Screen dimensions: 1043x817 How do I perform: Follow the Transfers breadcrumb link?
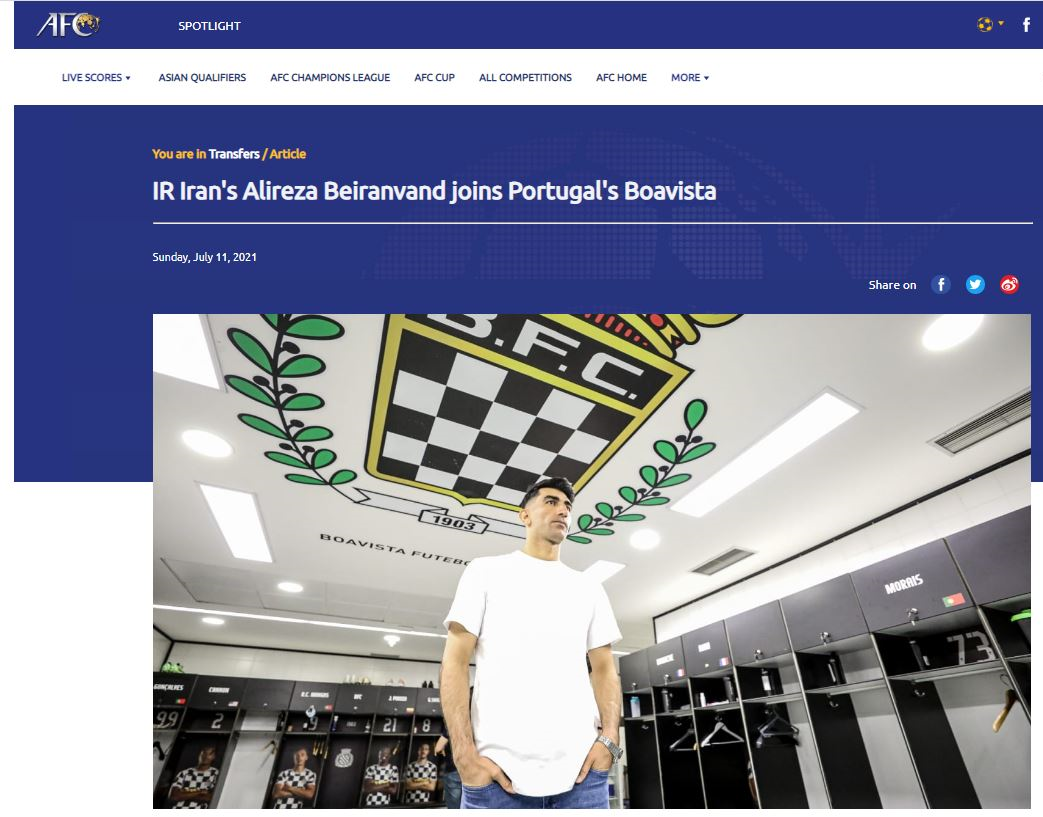coord(234,154)
